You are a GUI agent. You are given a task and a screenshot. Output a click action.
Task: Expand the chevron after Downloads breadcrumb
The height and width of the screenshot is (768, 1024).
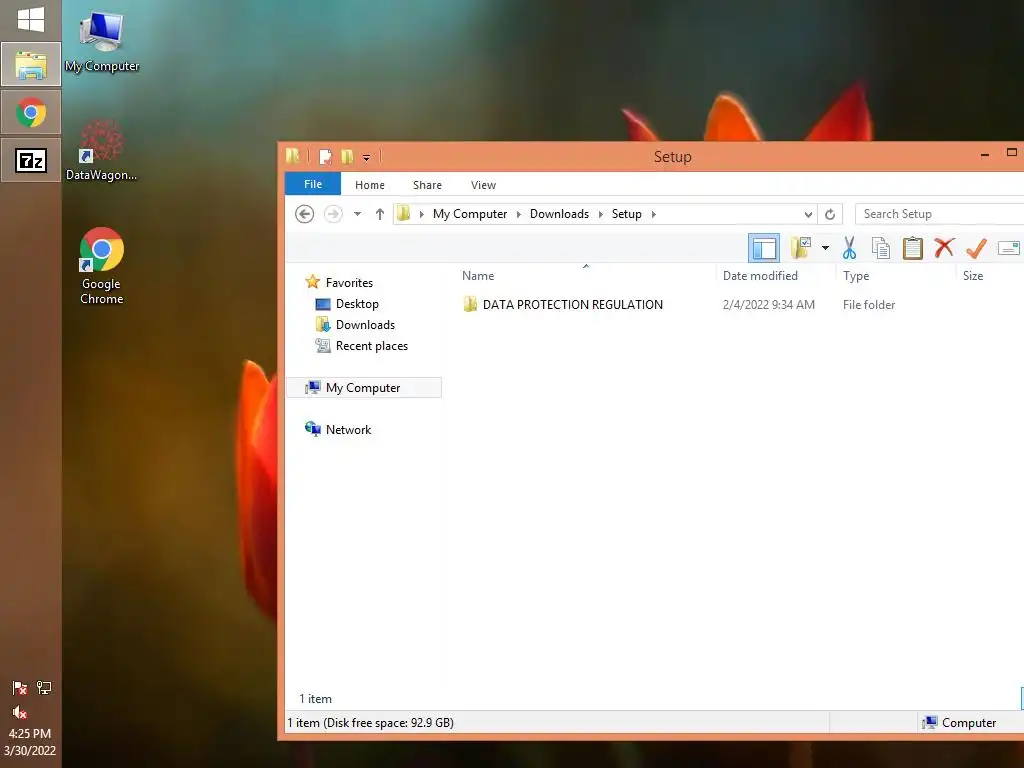(x=600, y=214)
